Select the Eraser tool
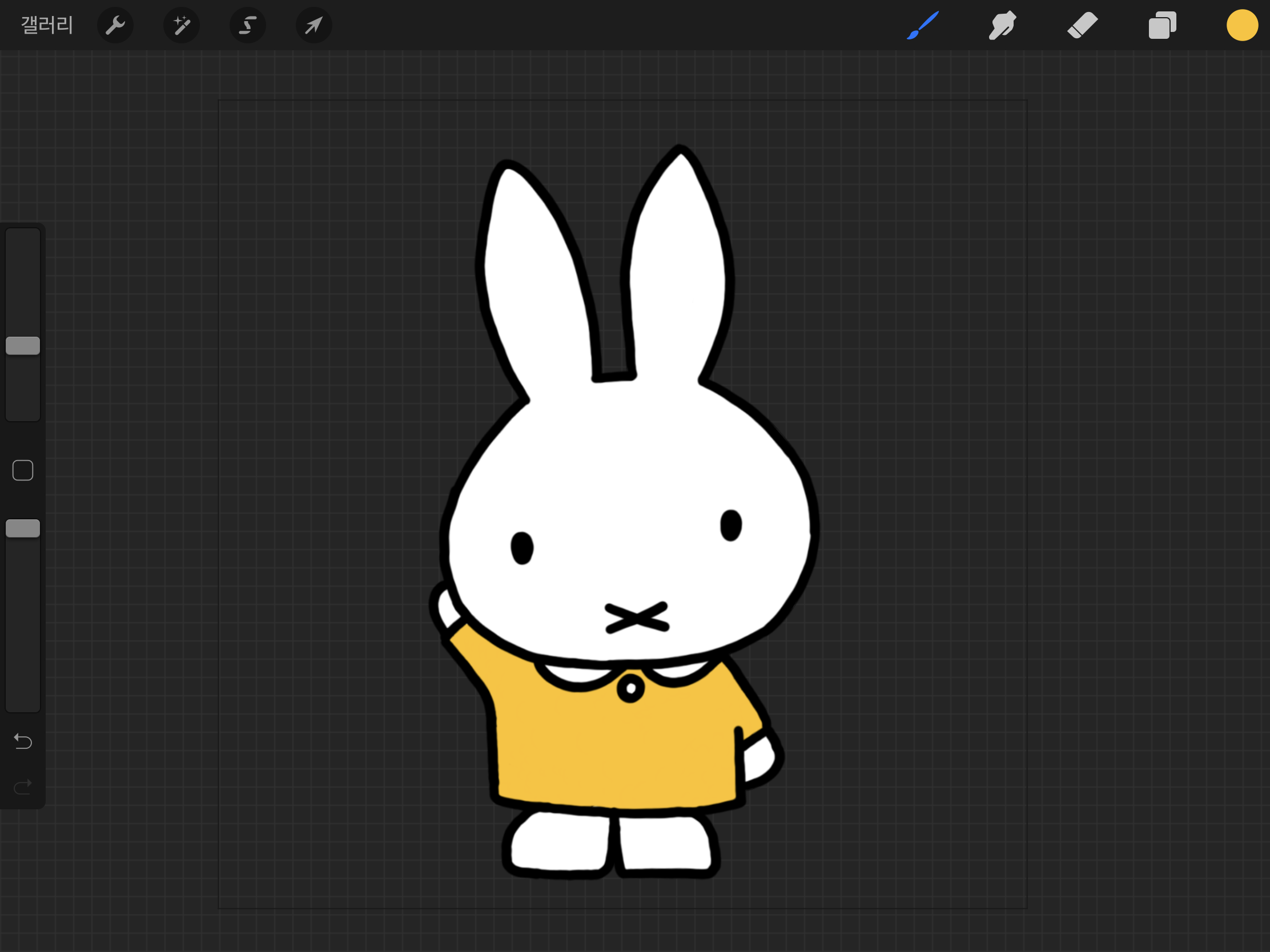The height and width of the screenshot is (952, 1270). click(1082, 25)
